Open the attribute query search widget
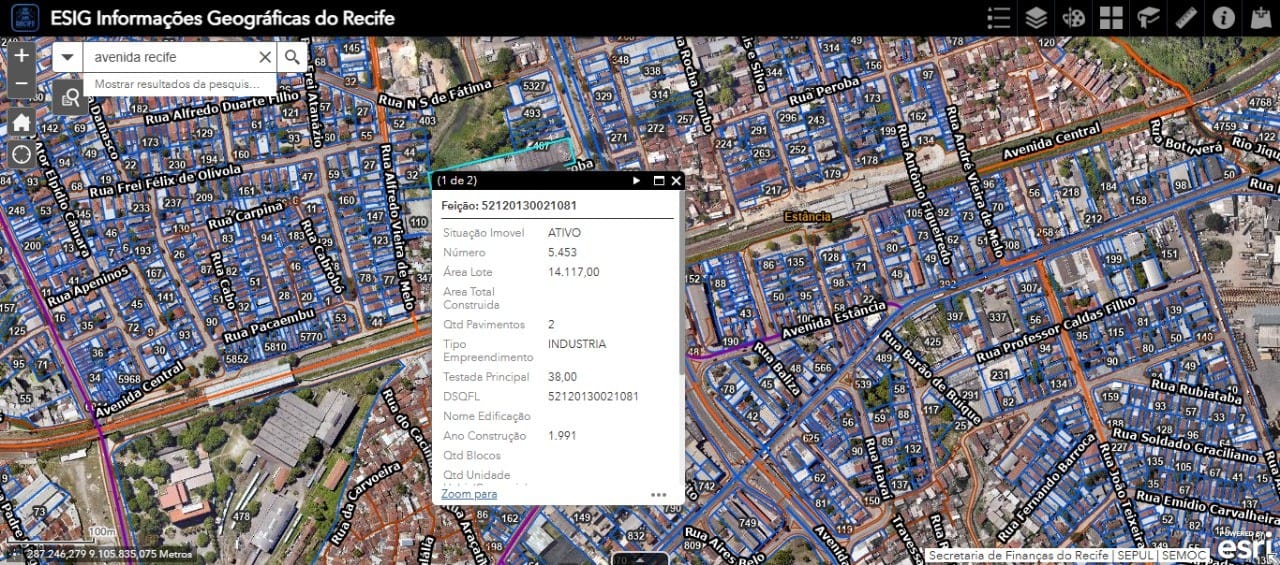 tap(70, 96)
